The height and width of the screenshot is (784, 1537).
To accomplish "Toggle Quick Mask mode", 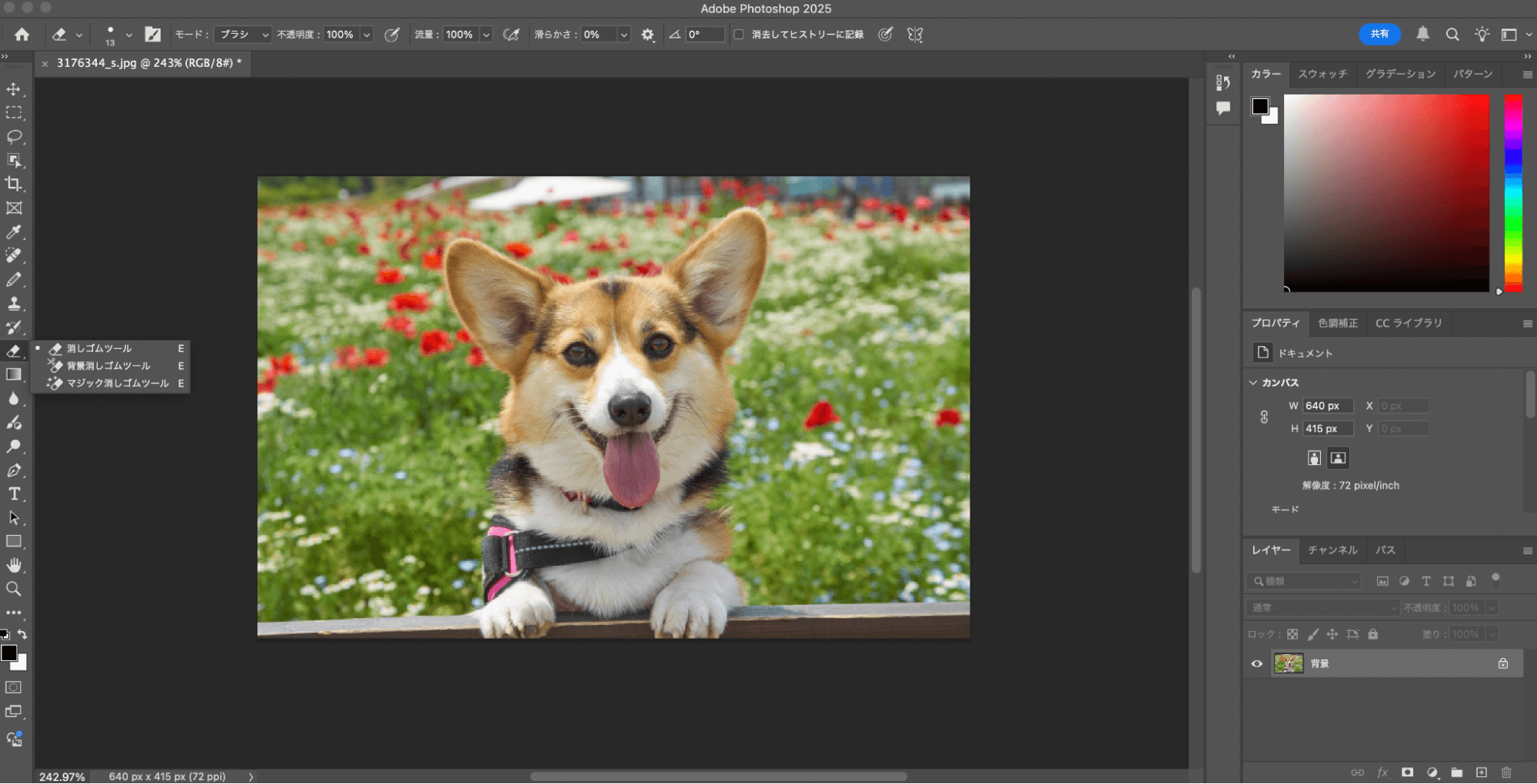I will pos(14,688).
